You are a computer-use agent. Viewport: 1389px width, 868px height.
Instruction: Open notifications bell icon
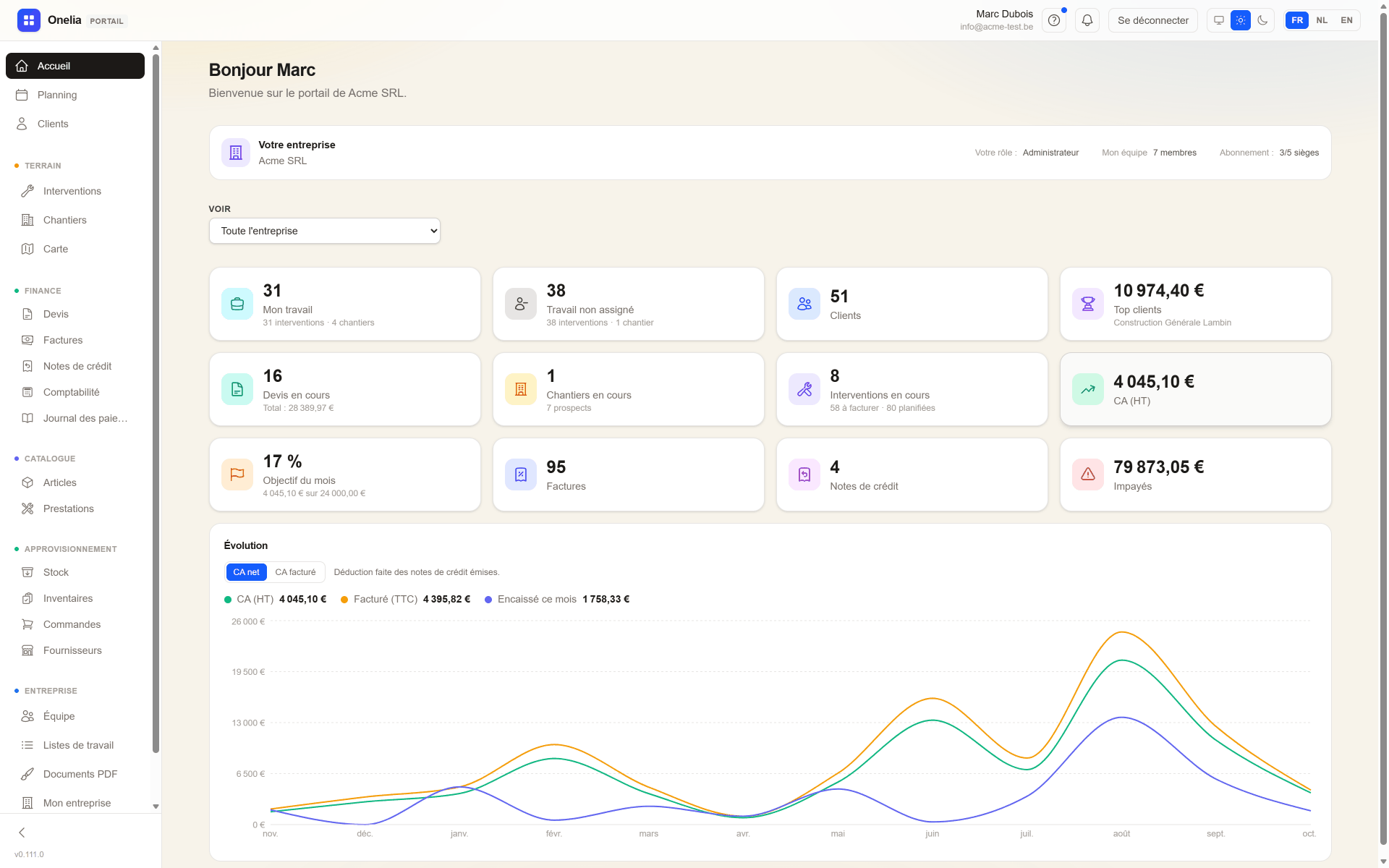[1087, 20]
